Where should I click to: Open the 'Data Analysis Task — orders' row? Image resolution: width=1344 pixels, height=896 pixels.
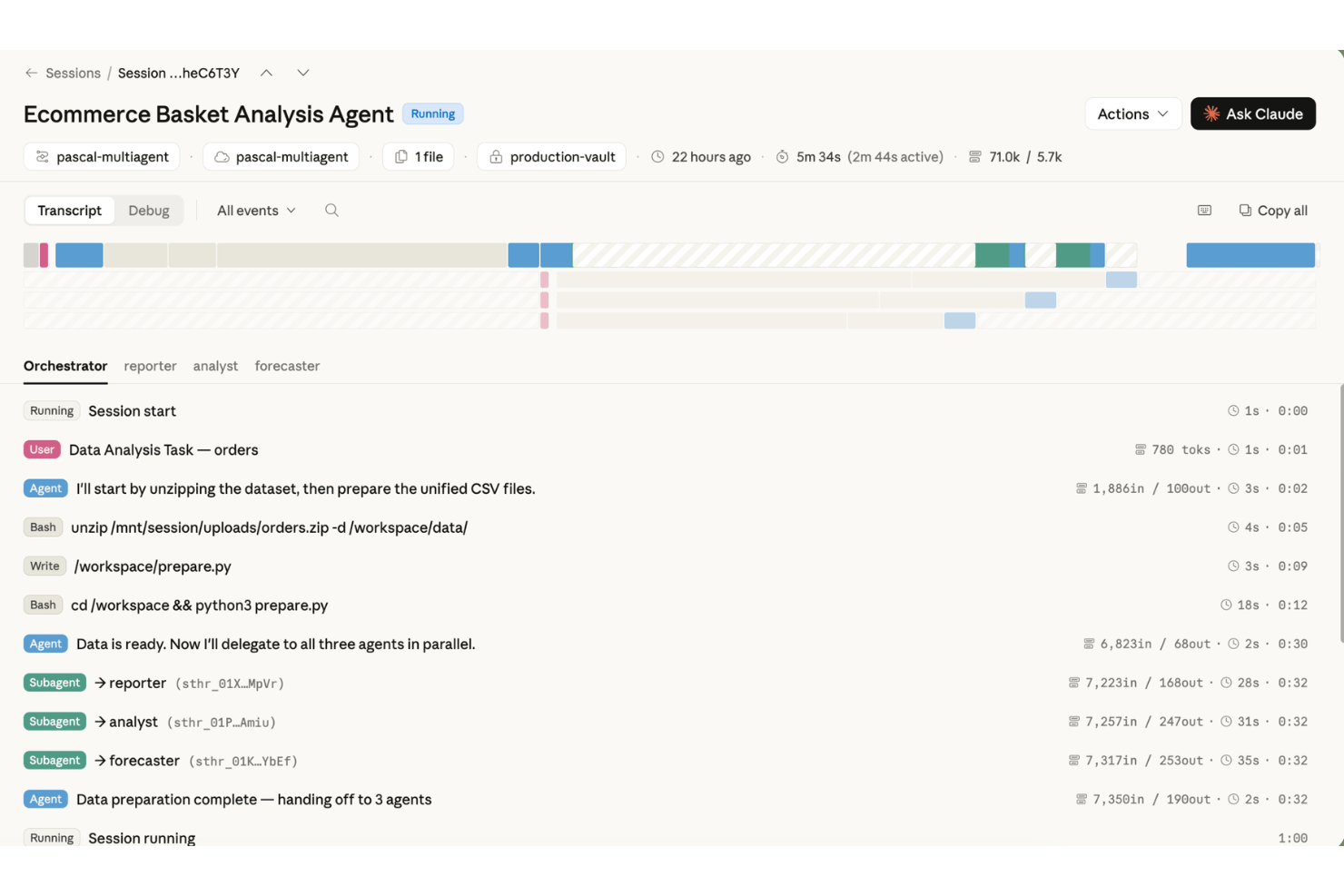point(666,450)
